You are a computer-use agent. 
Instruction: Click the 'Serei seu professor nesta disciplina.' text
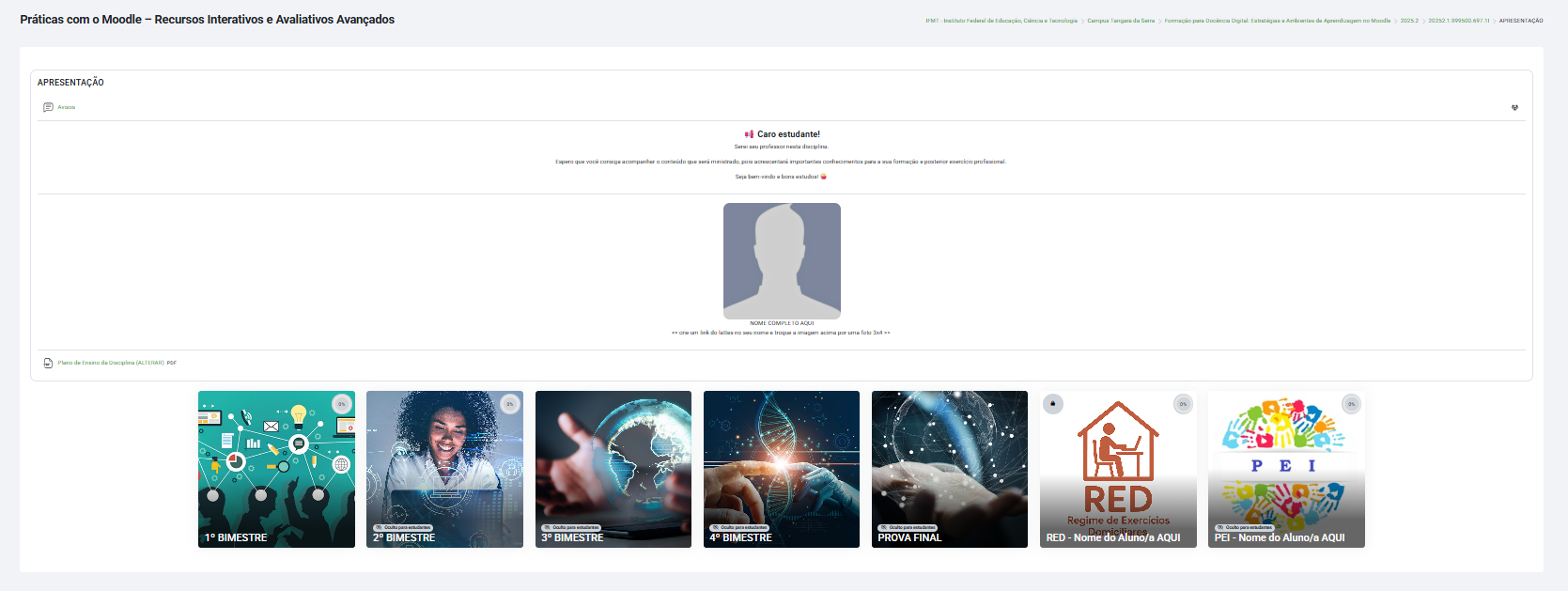click(781, 147)
